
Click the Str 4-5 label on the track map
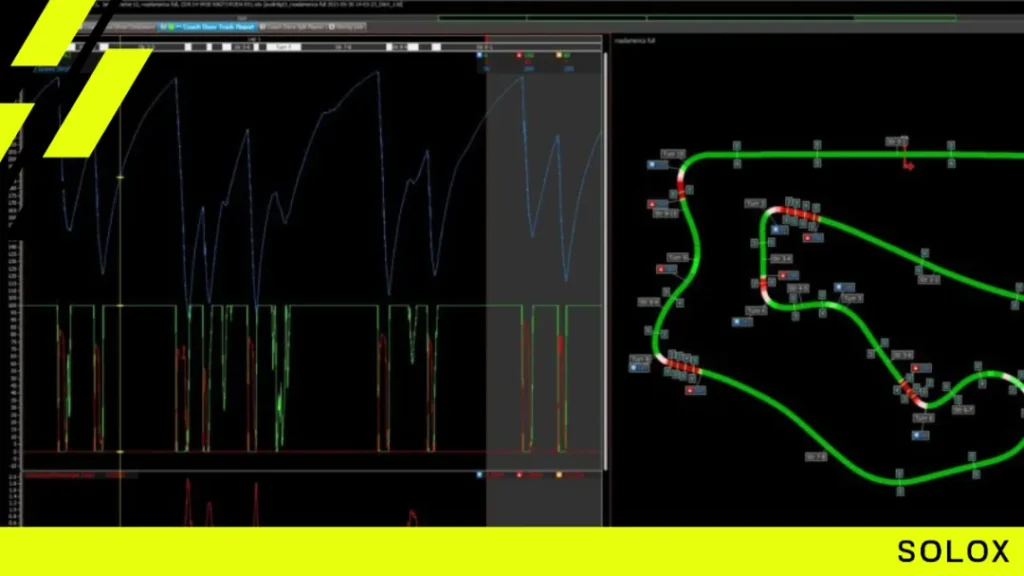pos(798,288)
